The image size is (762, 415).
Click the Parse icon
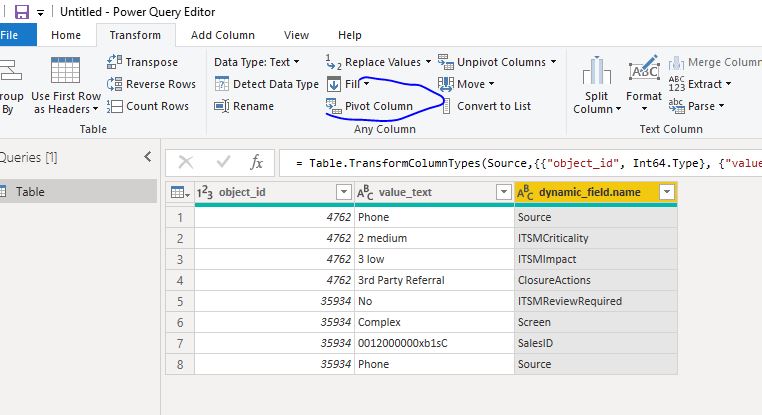click(x=676, y=106)
